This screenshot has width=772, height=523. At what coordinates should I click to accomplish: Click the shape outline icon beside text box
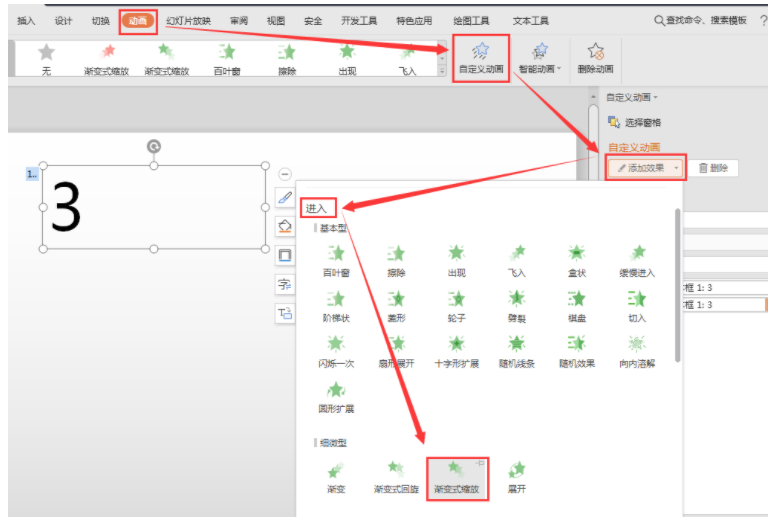(285, 255)
